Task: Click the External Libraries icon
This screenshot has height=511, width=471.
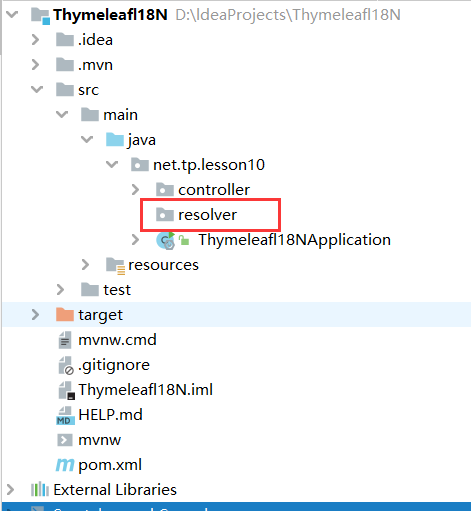Action: (40, 490)
